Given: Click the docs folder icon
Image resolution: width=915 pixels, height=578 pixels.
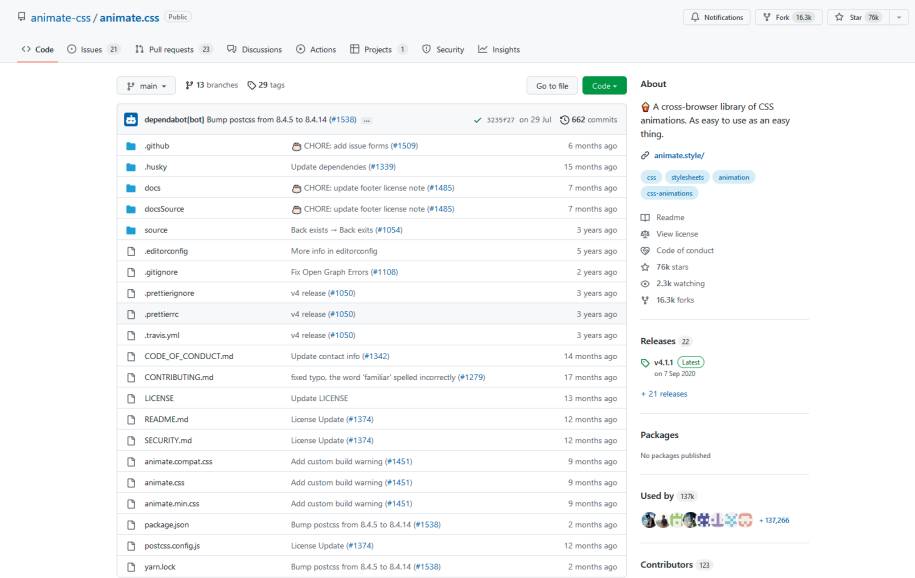Looking at the screenshot, I should [x=131, y=188].
